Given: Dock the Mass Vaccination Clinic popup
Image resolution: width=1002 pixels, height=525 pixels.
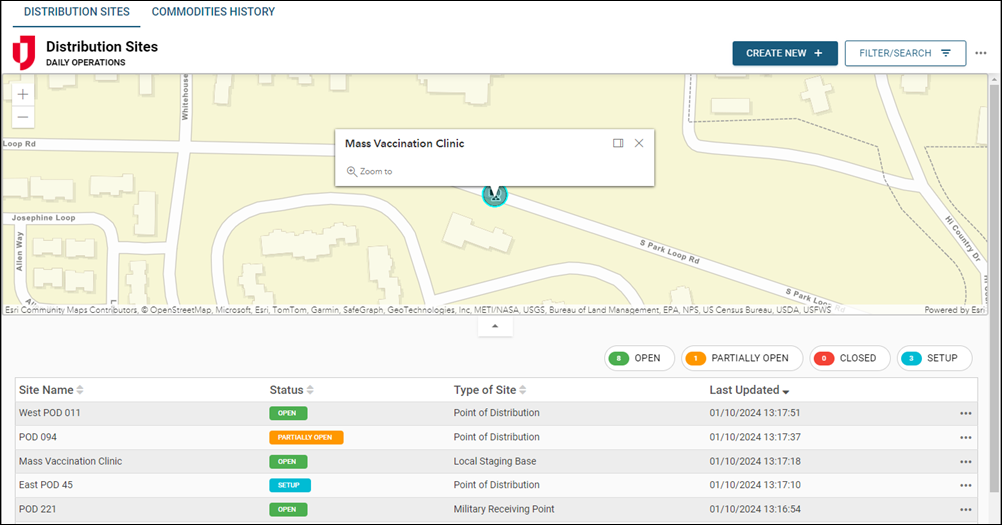Looking at the screenshot, I should pyautogui.click(x=618, y=143).
